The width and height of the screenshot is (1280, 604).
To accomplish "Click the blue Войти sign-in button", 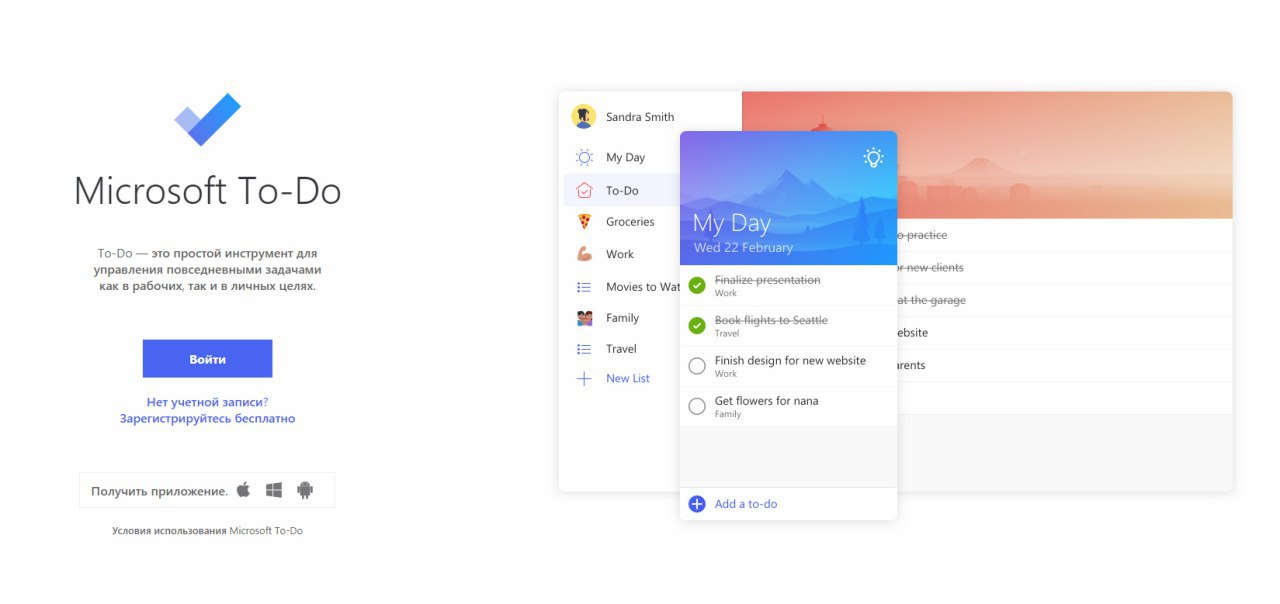I will pos(207,359).
